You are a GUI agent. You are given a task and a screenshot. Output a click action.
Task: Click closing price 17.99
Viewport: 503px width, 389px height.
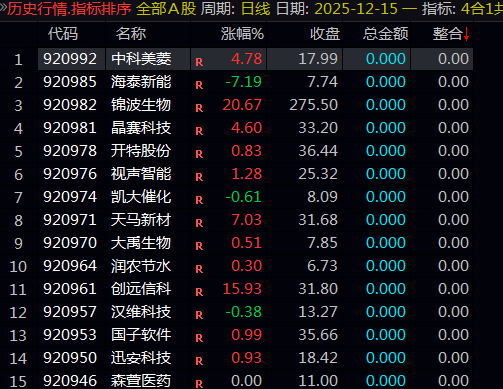[x=318, y=59]
